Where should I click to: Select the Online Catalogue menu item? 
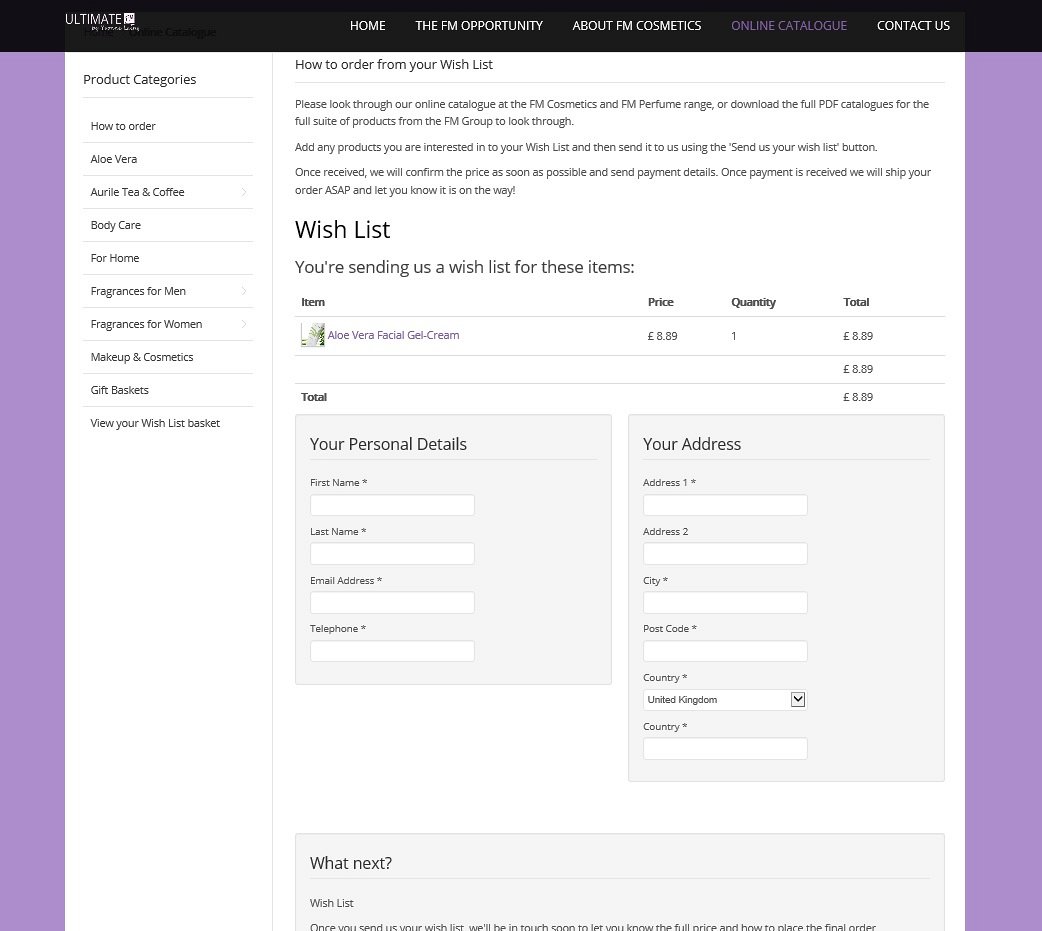point(788,26)
